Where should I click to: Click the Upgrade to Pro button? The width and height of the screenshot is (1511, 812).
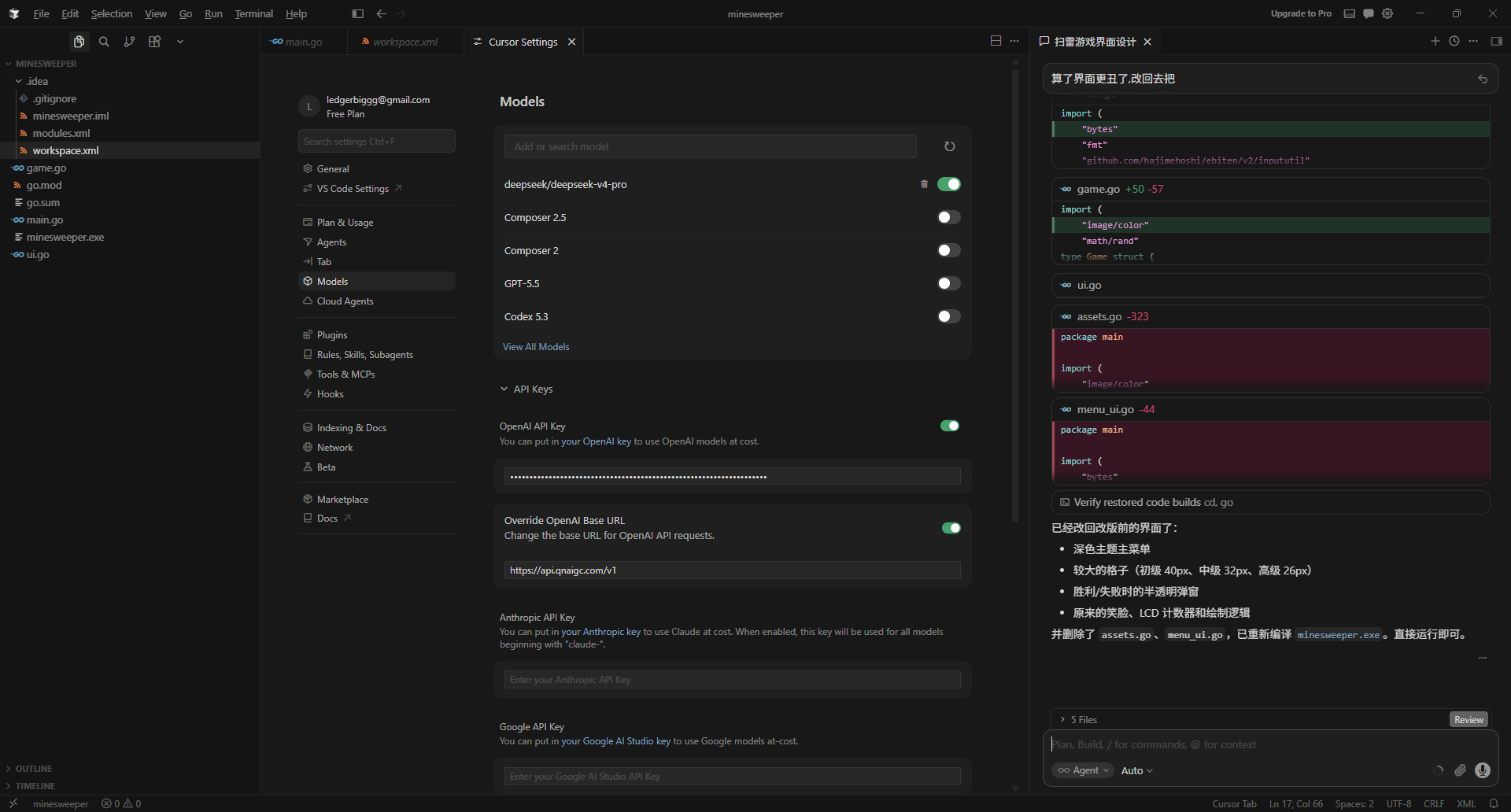pyautogui.click(x=1301, y=13)
